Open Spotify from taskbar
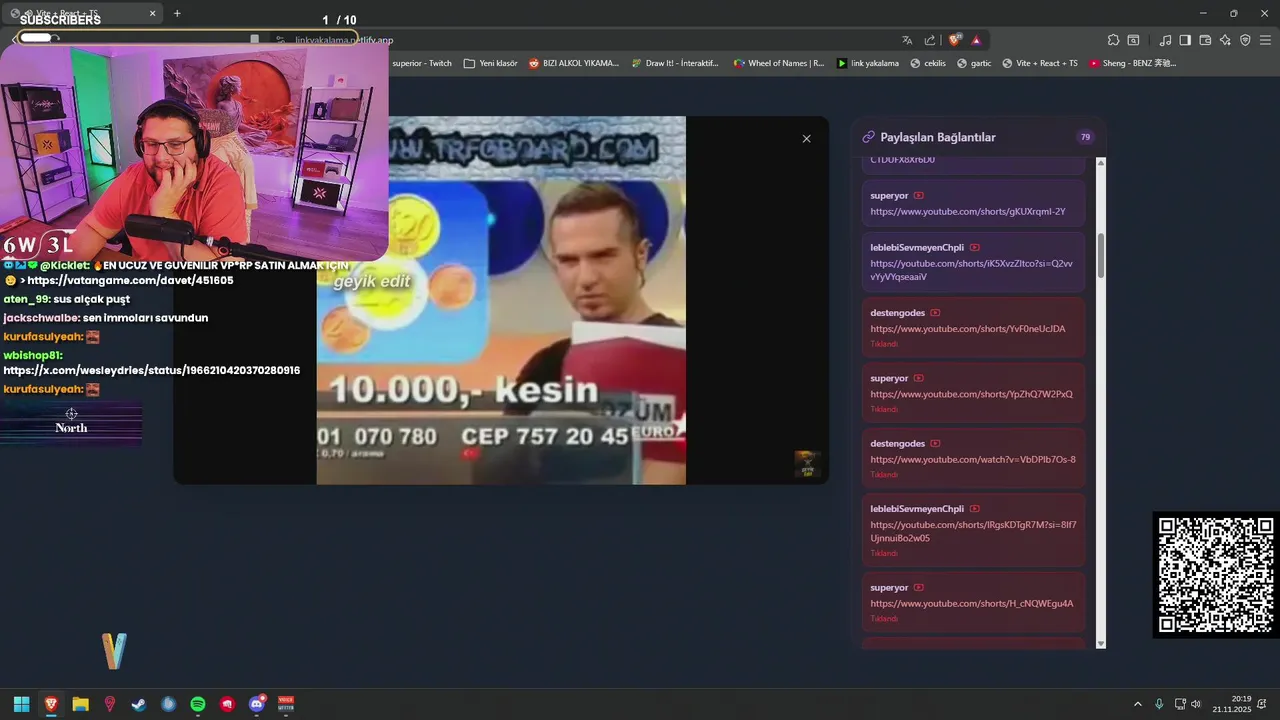 (198, 704)
